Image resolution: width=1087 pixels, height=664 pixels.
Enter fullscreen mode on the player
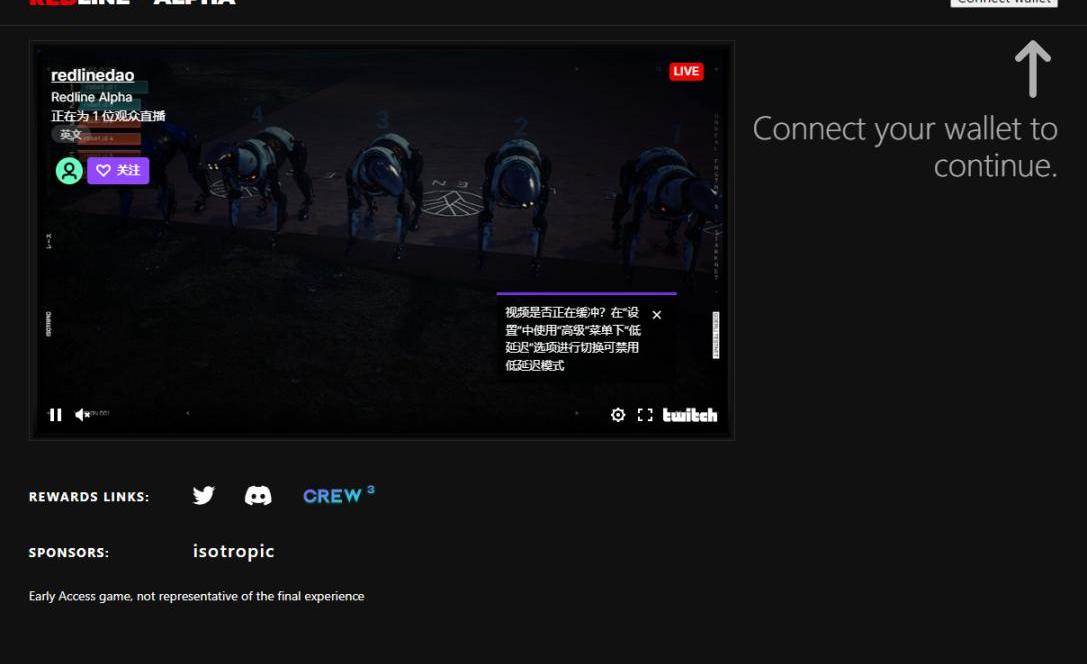[645, 414]
